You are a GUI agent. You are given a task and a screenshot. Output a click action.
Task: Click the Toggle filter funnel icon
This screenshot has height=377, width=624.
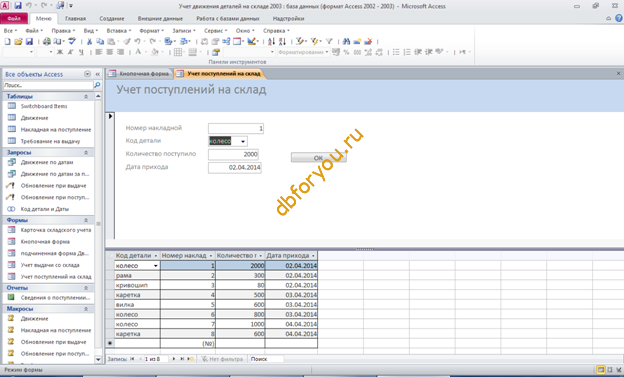pos(329,41)
